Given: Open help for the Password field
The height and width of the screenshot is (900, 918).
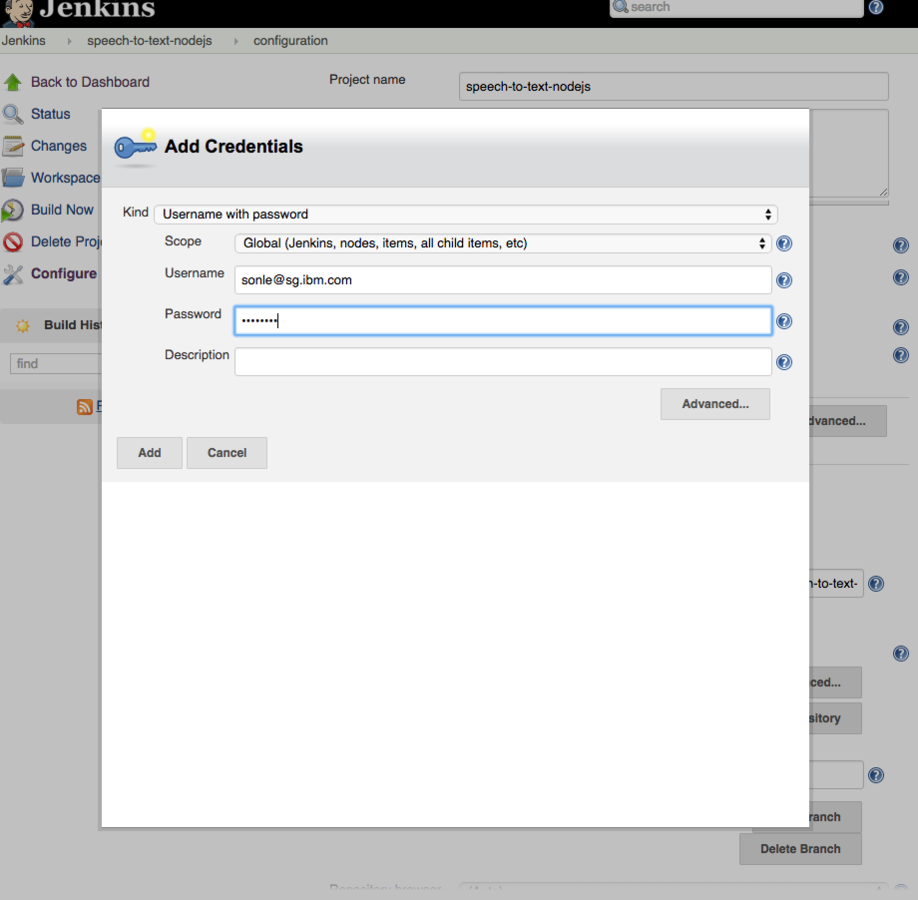Looking at the screenshot, I should [784, 321].
